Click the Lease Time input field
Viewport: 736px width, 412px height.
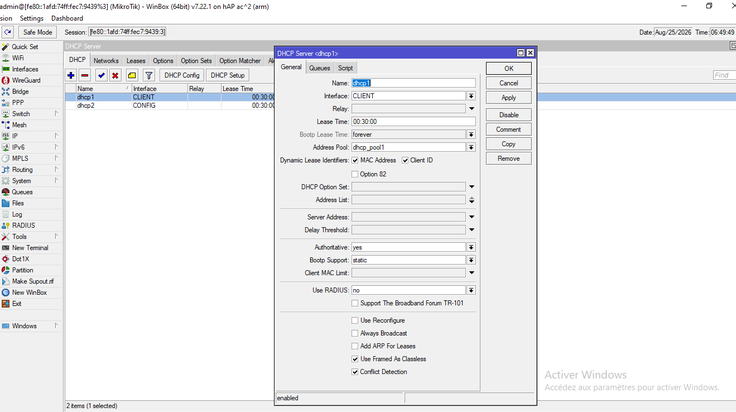(x=414, y=122)
